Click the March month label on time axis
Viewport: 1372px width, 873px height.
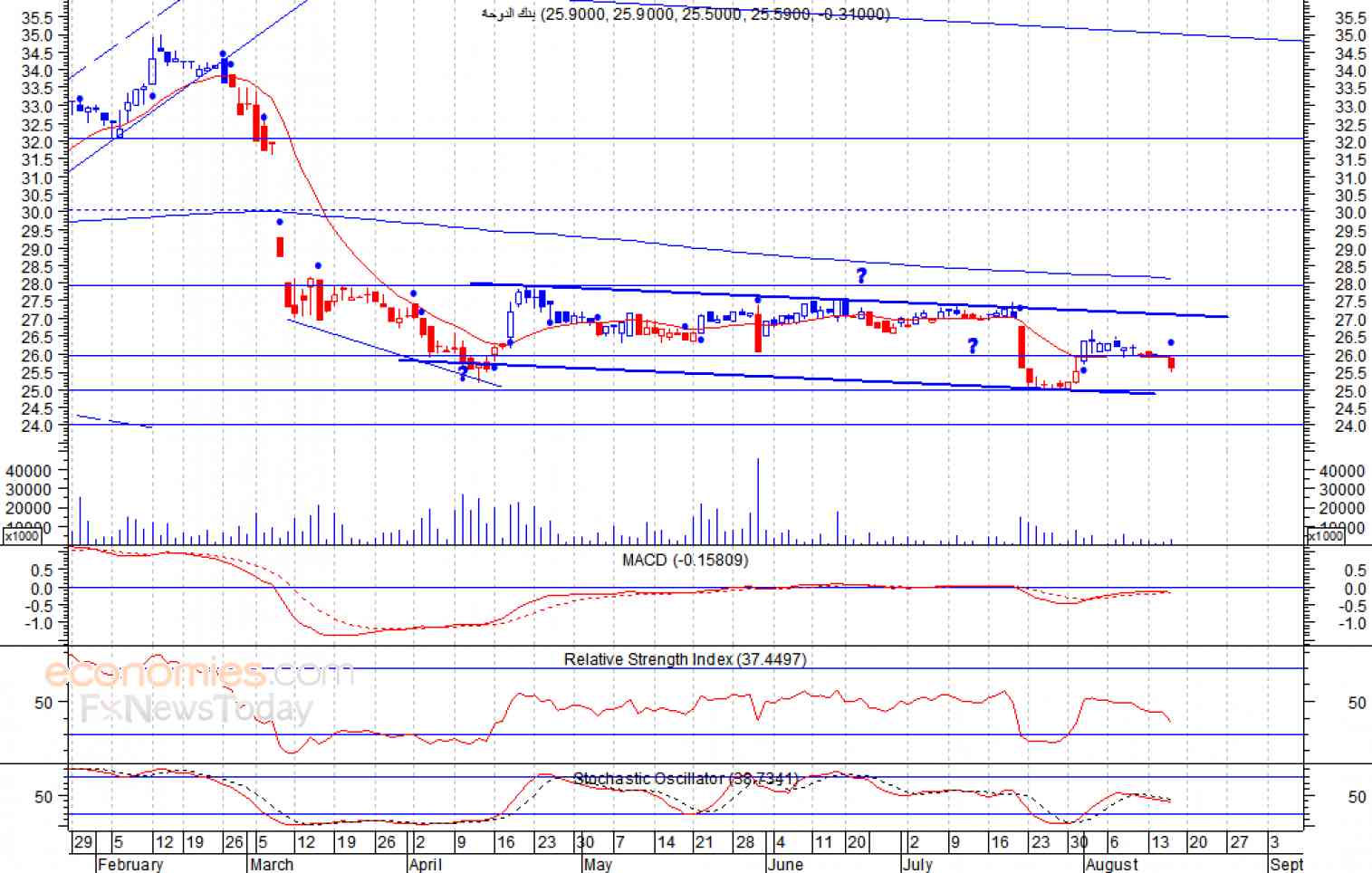(272, 864)
